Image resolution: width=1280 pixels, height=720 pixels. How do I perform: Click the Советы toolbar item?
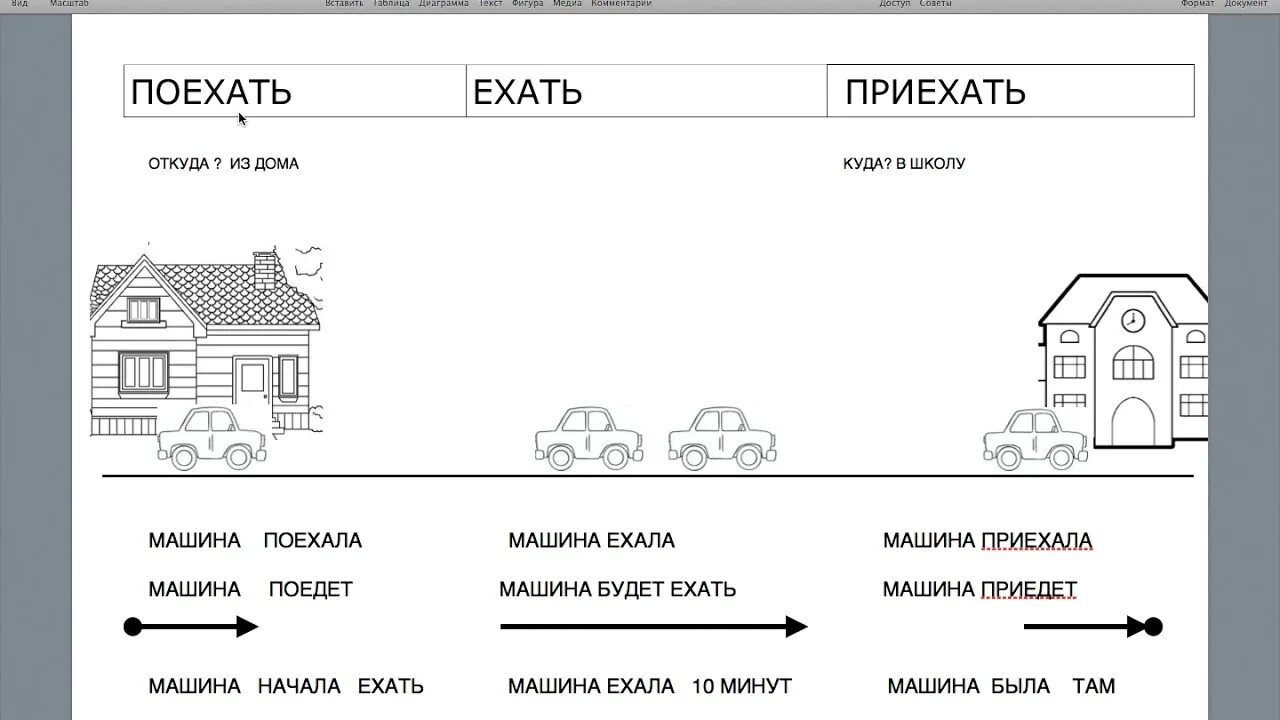tap(935, 3)
